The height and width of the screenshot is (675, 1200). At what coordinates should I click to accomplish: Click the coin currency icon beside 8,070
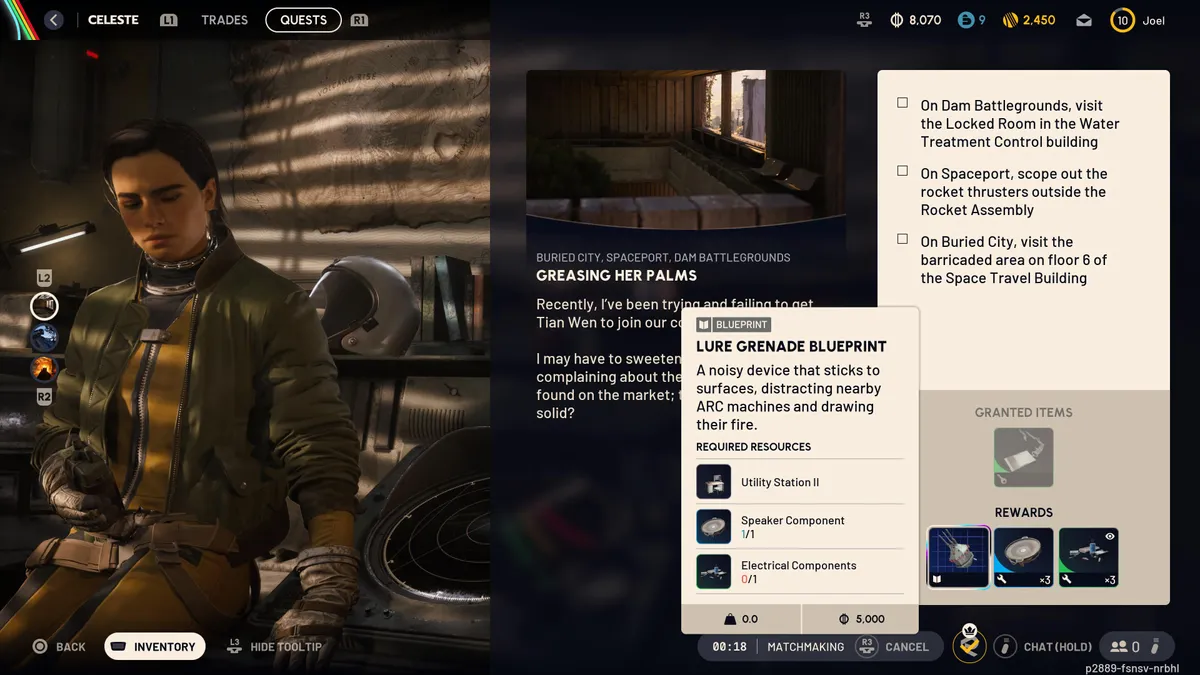point(896,20)
